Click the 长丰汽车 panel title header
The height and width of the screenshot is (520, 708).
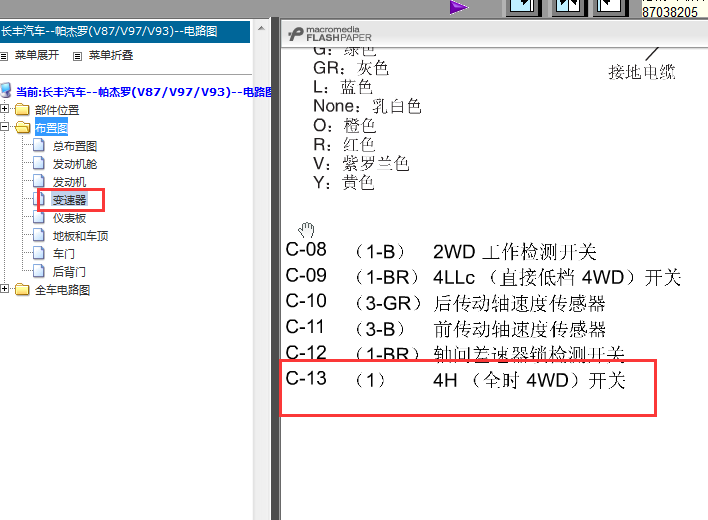click(125, 32)
